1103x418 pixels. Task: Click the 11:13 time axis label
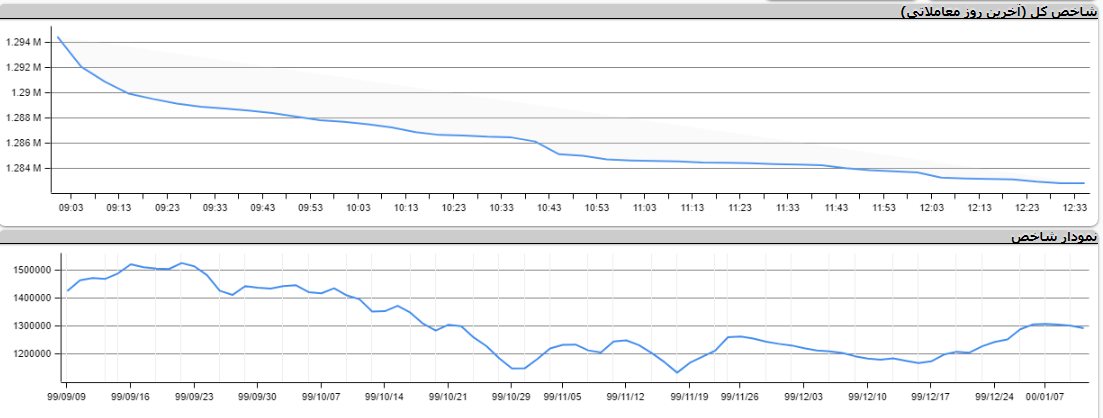[x=692, y=208]
